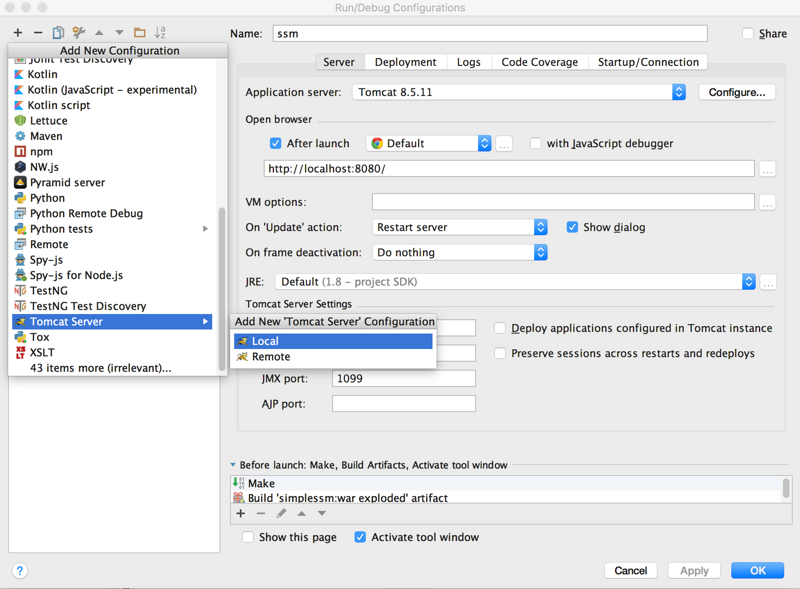Image resolution: width=800 pixels, height=589 pixels.
Task: Click the plus add configuration icon
Action: pyautogui.click(x=18, y=33)
